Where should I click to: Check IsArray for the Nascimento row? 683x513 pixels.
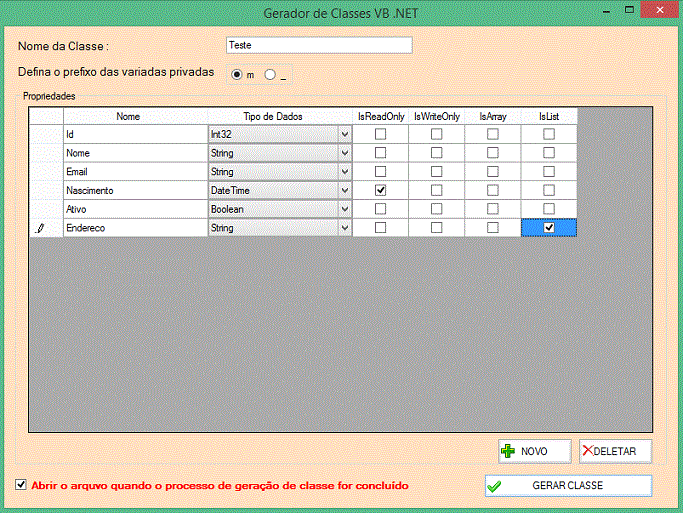click(493, 190)
